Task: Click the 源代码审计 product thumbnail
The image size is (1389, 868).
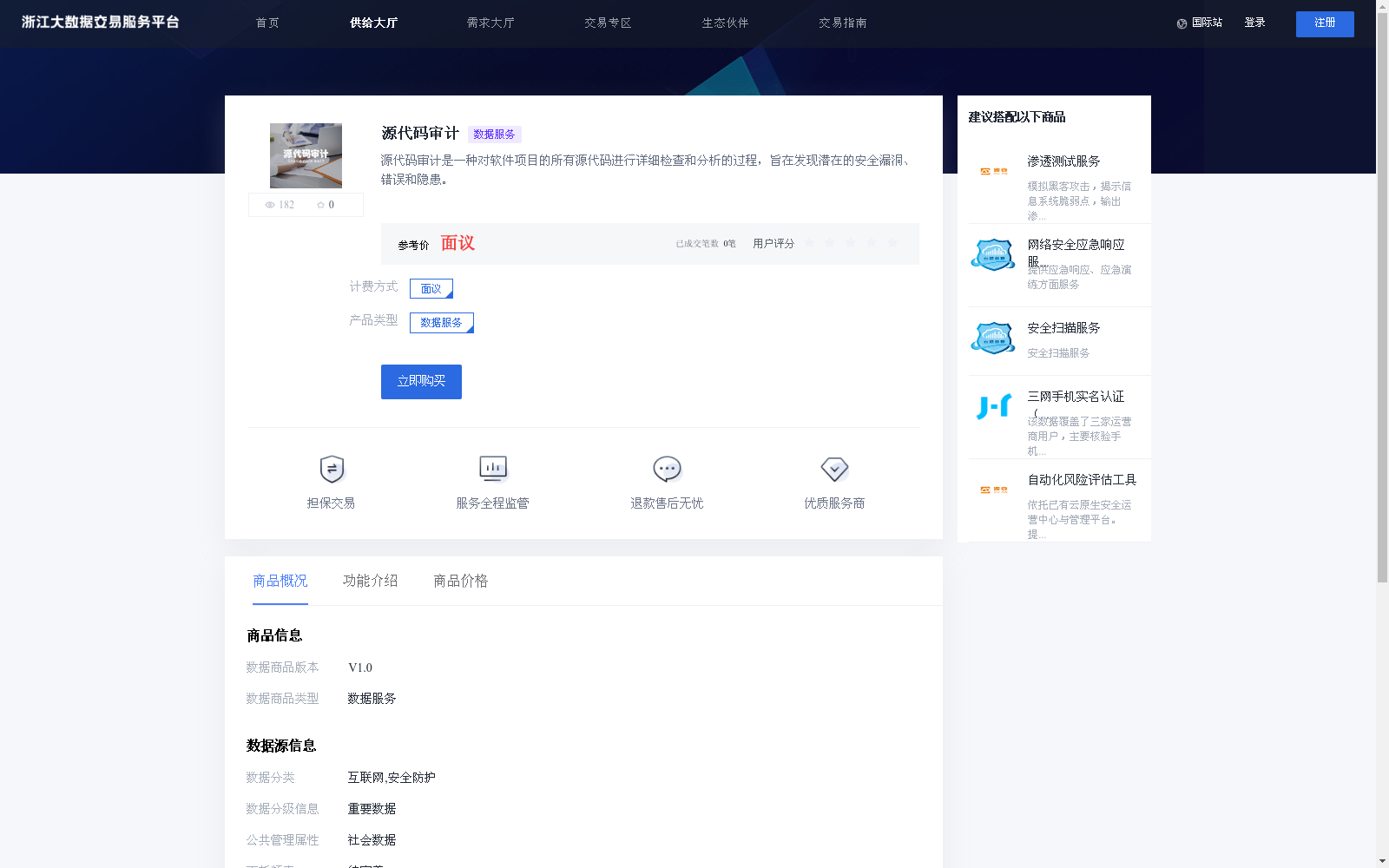Action: [x=306, y=155]
